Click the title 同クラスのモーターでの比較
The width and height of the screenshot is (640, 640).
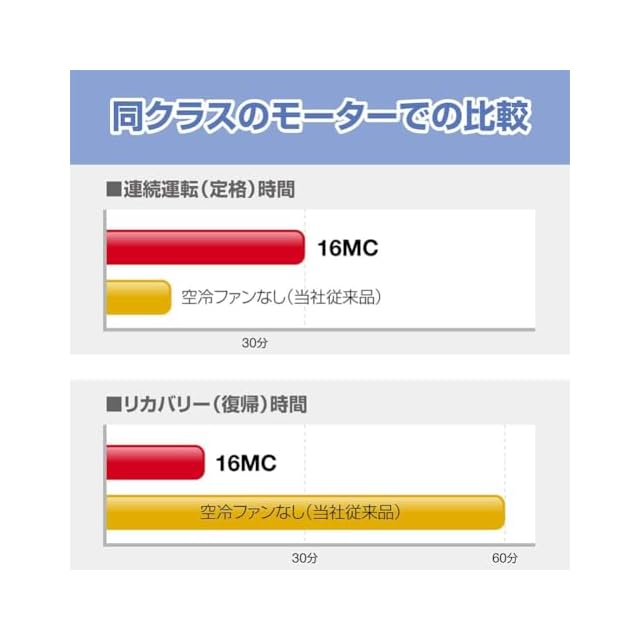tap(319, 117)
